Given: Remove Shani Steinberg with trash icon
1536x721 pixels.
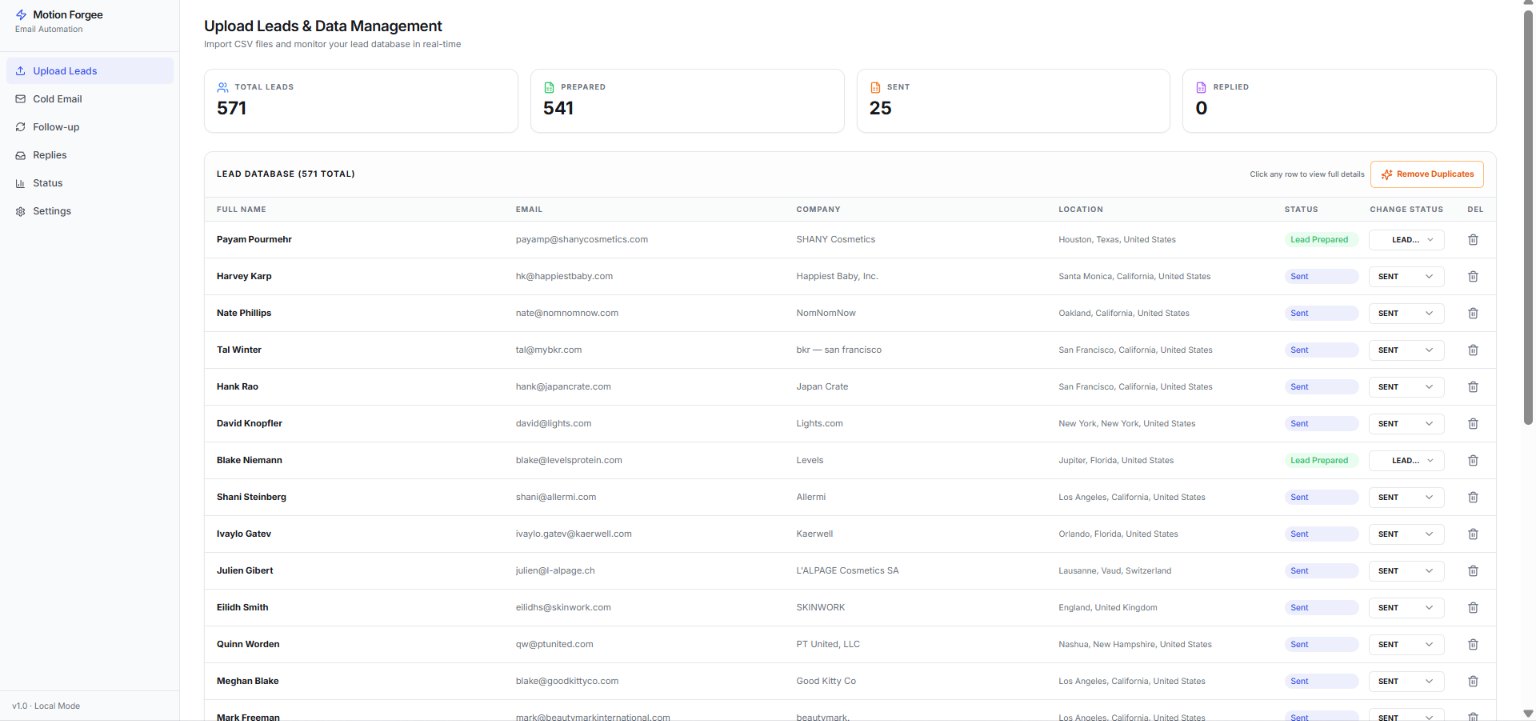Looking at the screenshot, I should point(1472,497).
